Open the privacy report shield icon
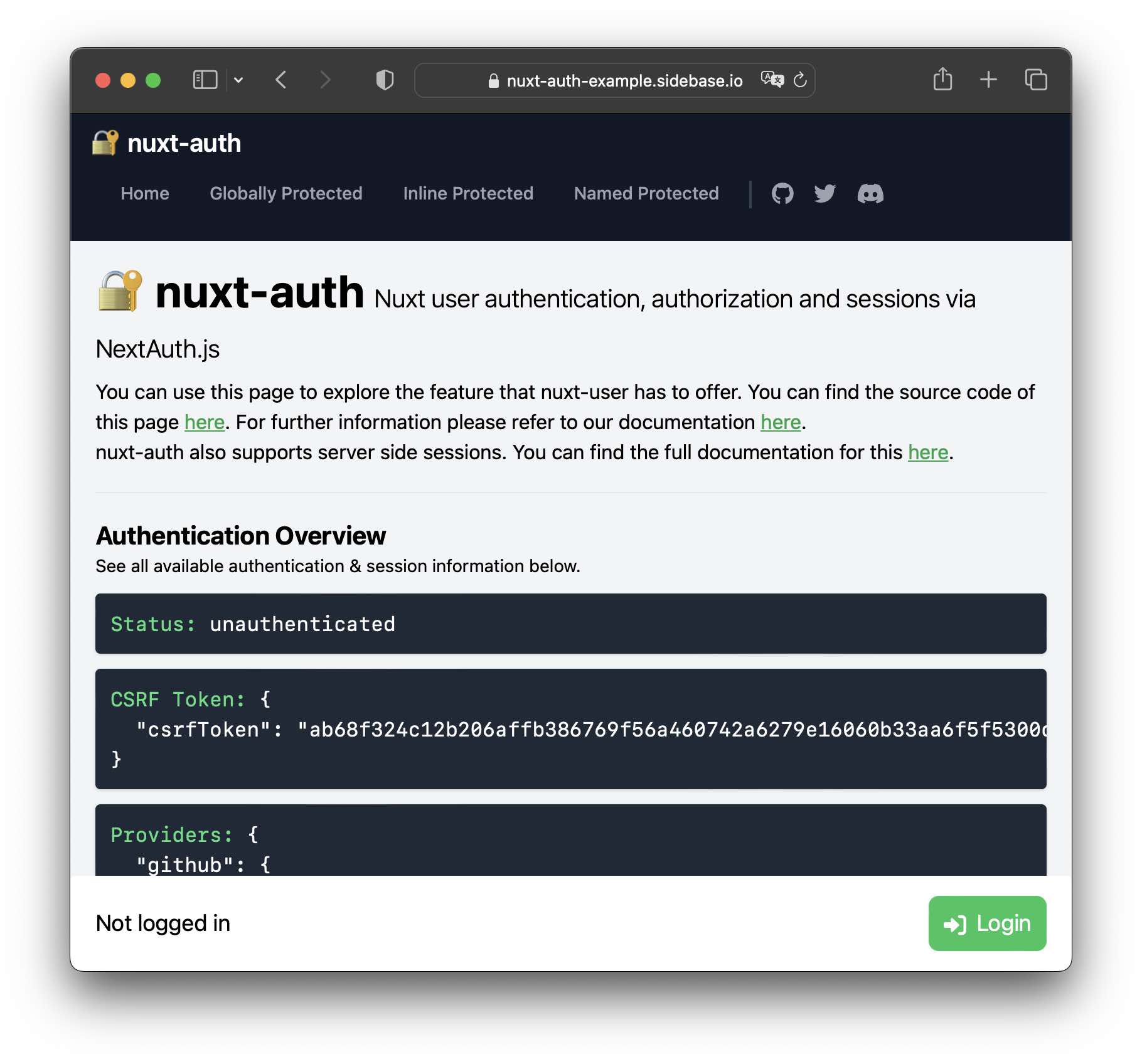Image resolution: width=1142 pixels, height=1064 pixels. point(385,80)
